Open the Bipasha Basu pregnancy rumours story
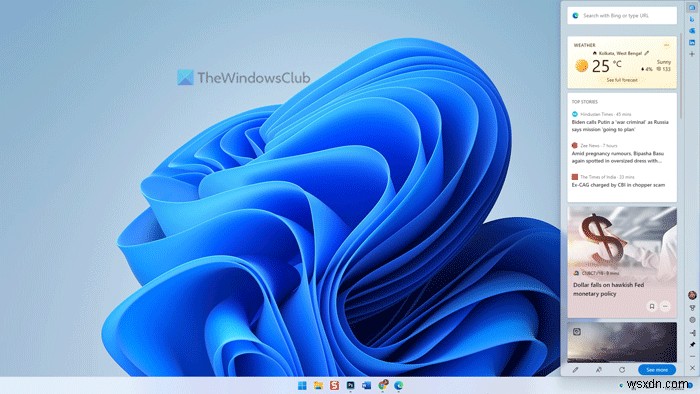This screenshot has width=700, height=394. [x=618, y=157]
